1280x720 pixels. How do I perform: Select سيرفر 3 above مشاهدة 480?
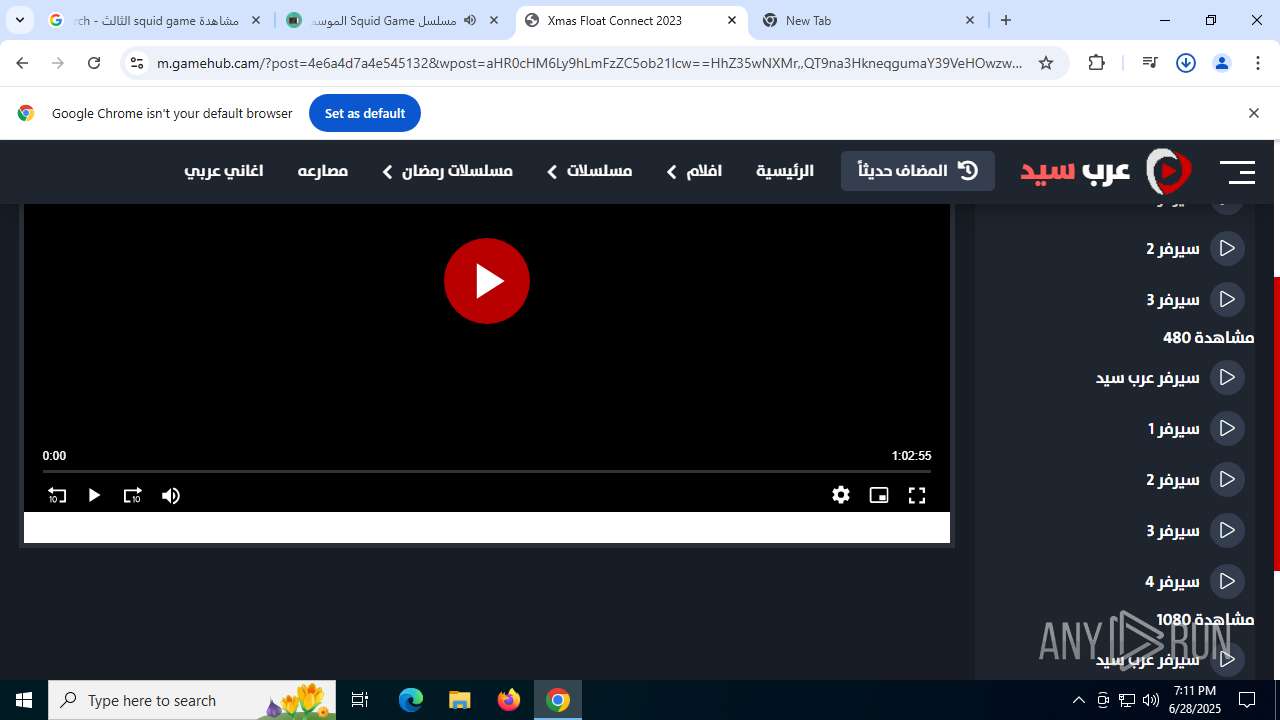1194,299
